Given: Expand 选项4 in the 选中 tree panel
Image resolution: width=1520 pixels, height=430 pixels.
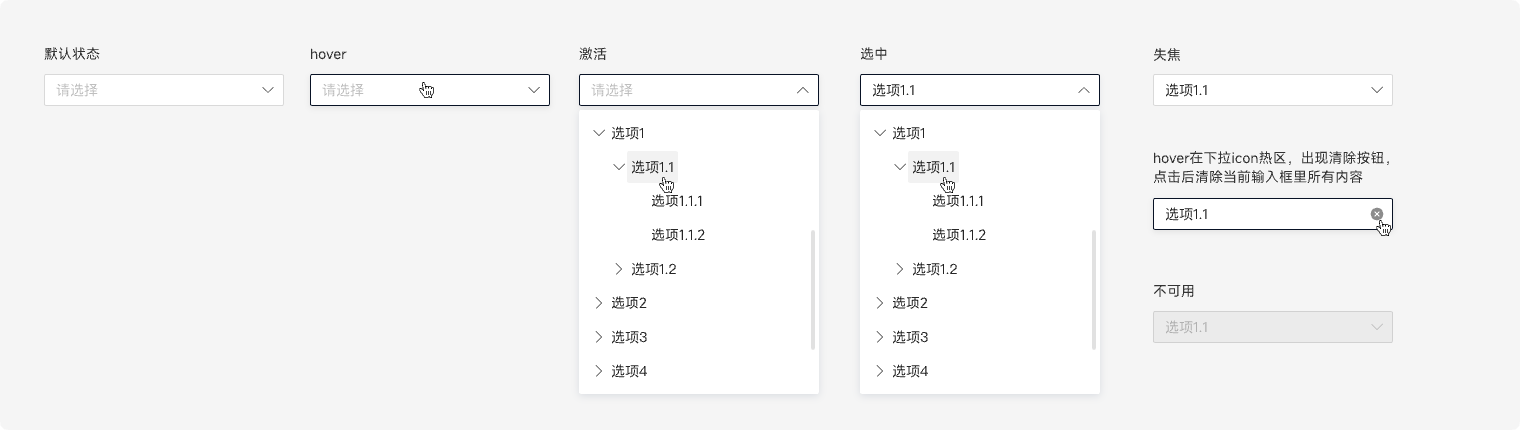Looking at the screenshot, I should 880,371.
